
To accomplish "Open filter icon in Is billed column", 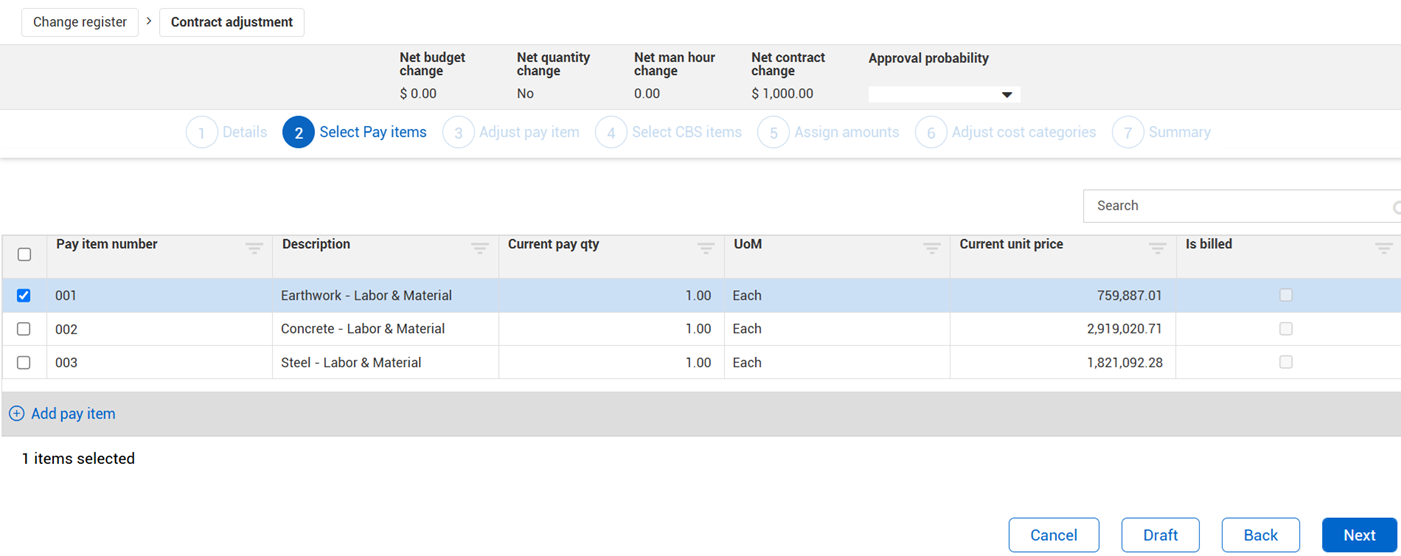I will [x=1384, y=248].
